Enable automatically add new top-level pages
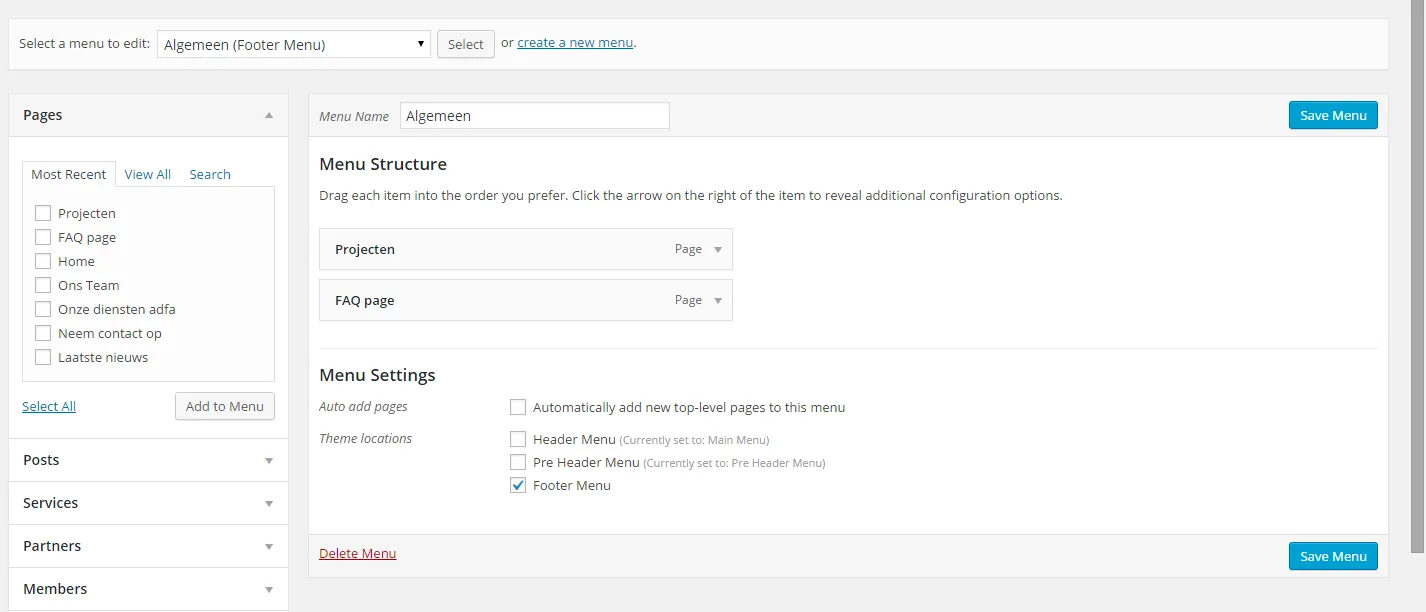The width and height of the screenshot is (1426, 612). (518, 407)
